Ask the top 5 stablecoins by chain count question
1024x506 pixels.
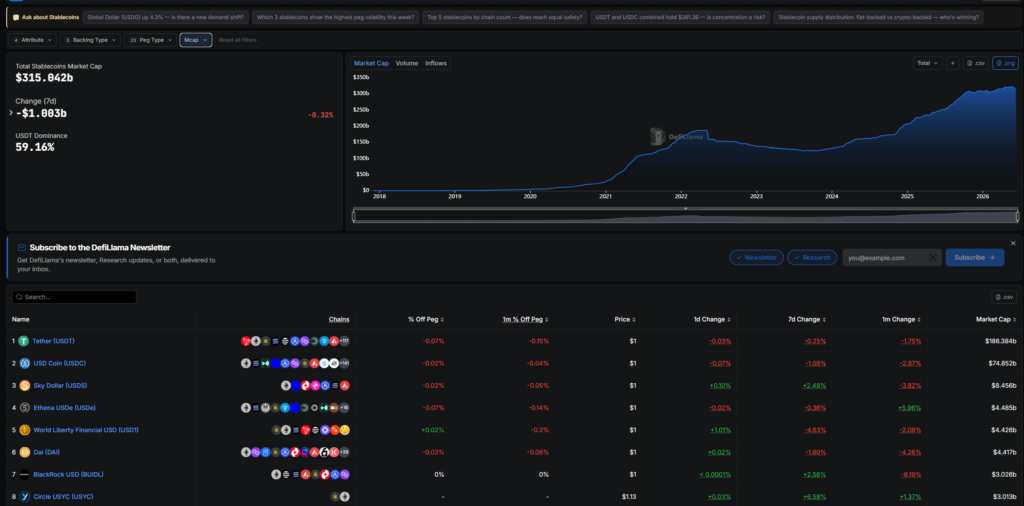click(504, 18)
